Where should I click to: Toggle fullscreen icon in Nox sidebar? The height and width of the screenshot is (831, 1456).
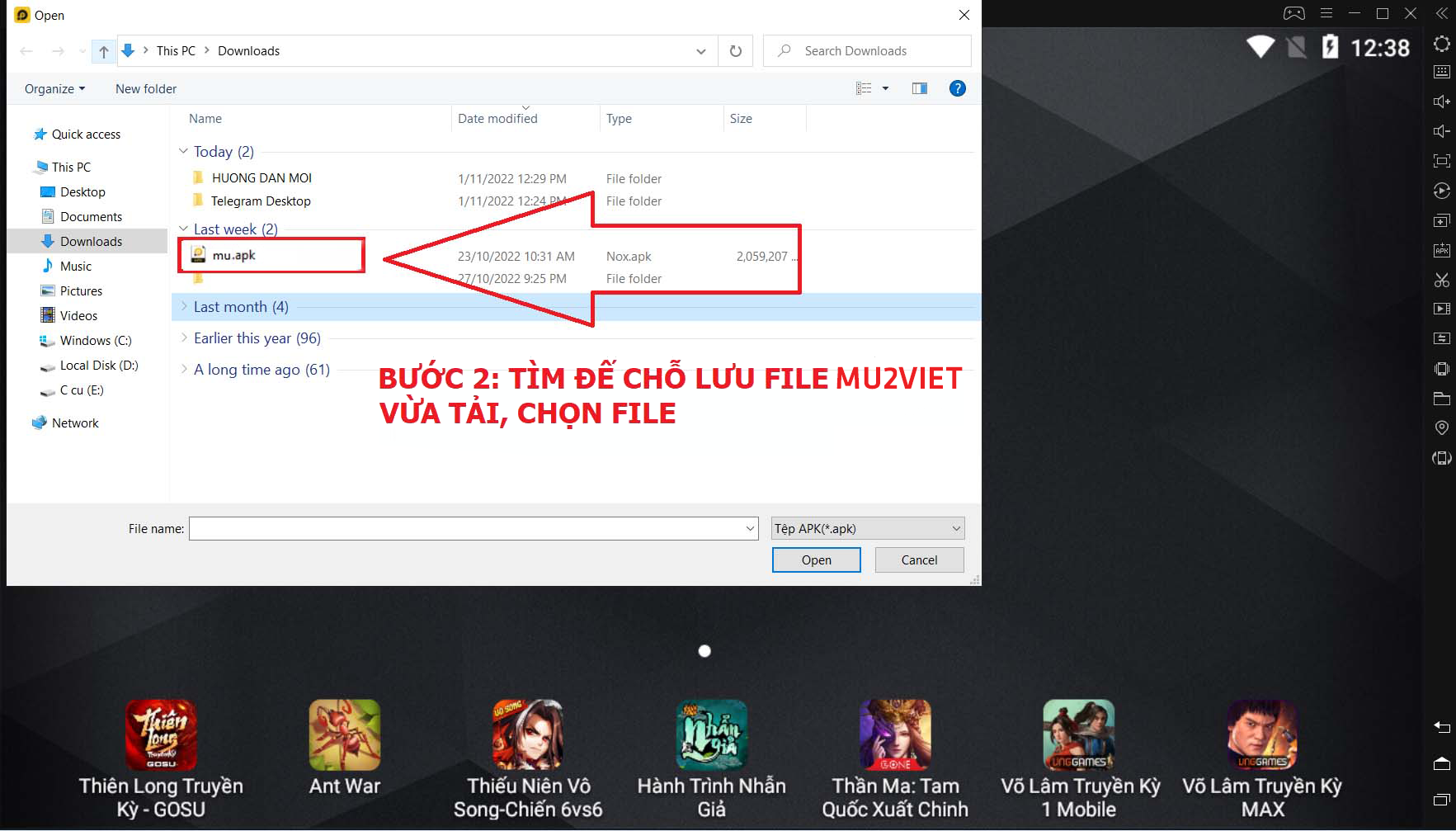(x=1441, y=161)
